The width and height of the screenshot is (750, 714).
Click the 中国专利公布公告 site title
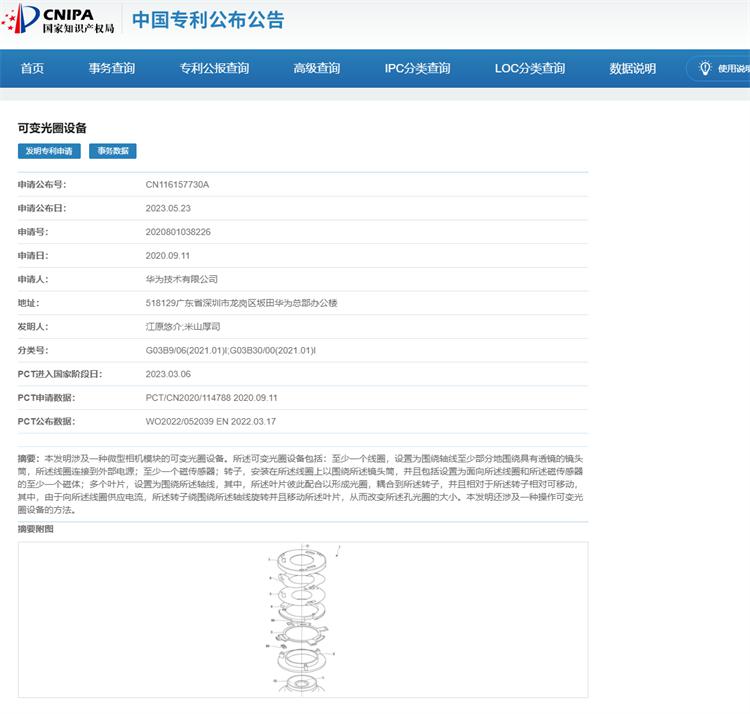(209, 20)
